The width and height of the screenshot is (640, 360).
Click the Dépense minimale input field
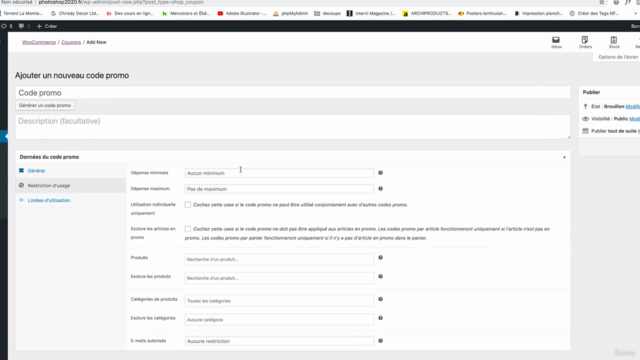[x=279, y=173]
